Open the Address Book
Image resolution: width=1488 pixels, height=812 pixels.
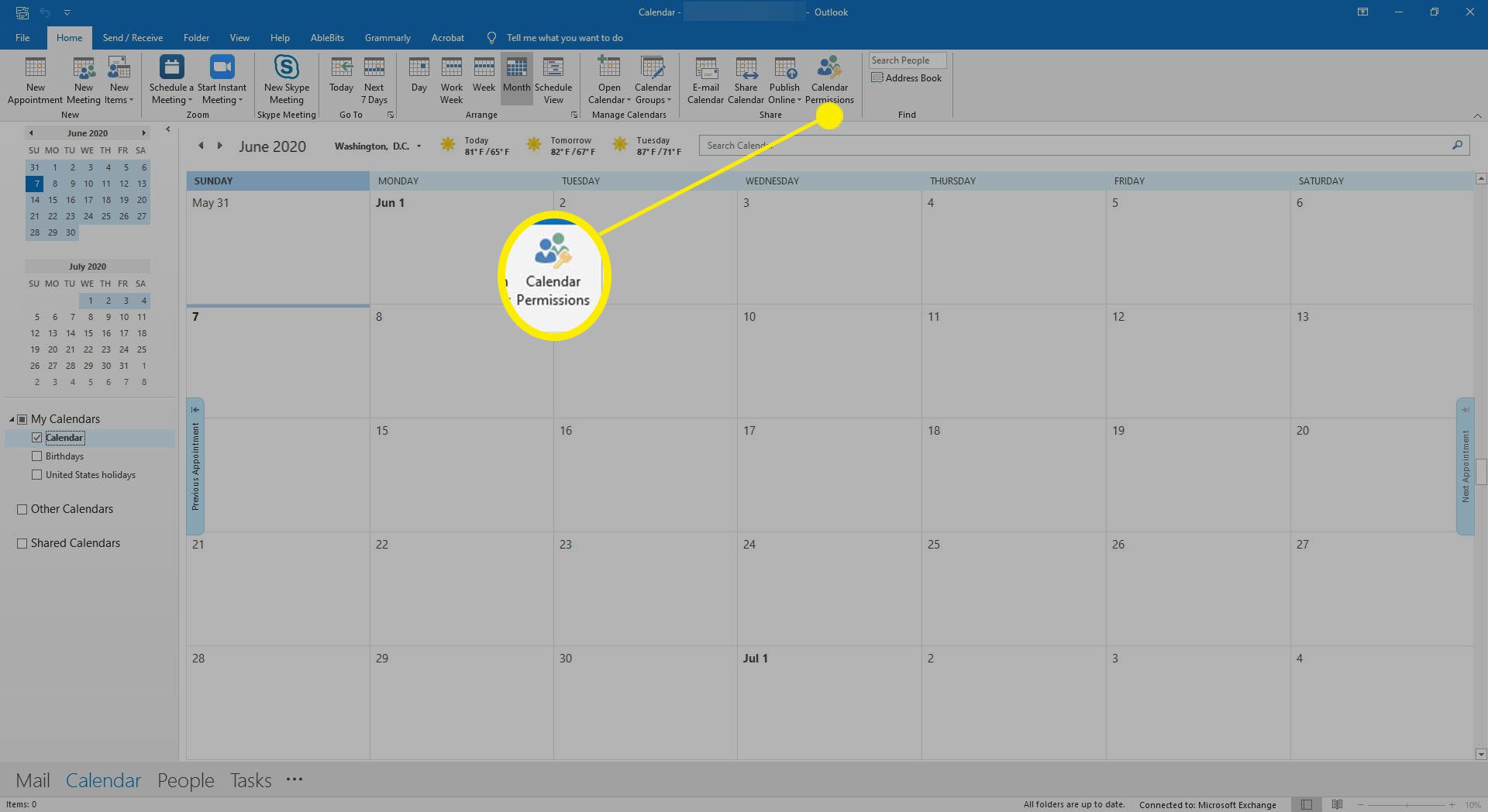[906, 78]
